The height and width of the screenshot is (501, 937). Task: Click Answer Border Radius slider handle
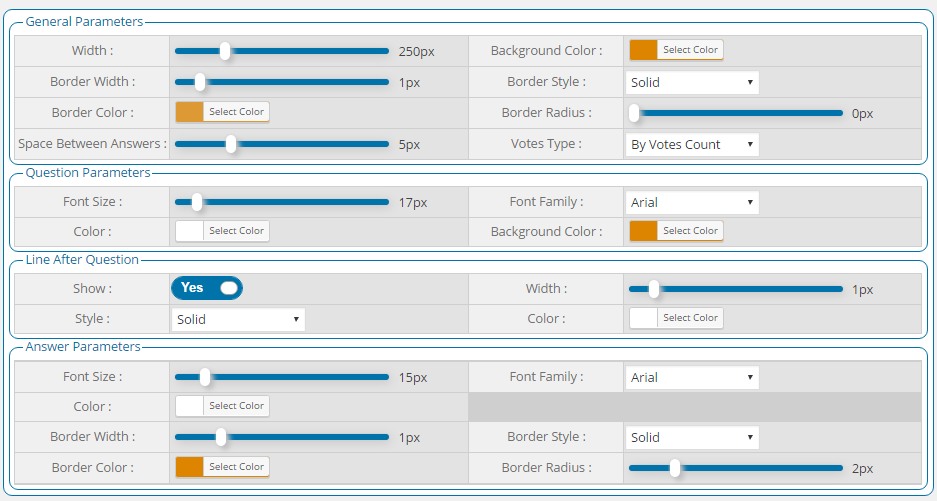[x=675, y=467]
